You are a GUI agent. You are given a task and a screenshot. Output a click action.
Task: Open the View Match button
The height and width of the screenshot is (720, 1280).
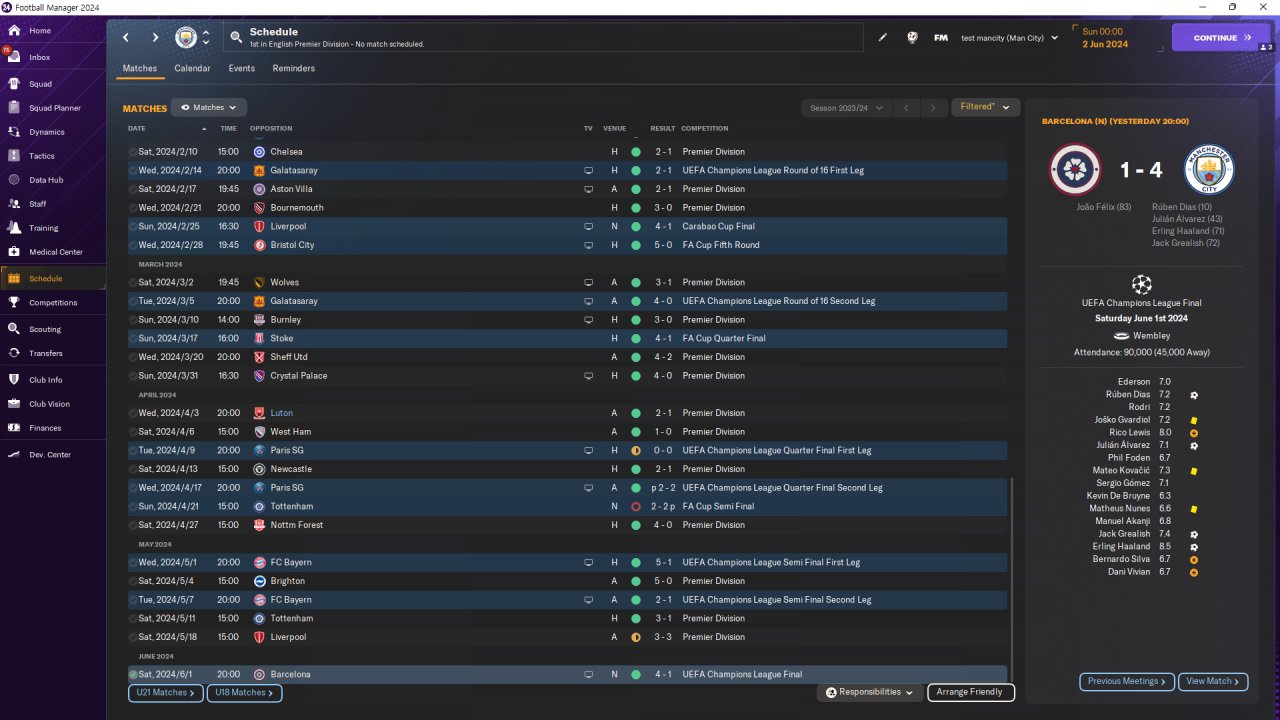(1213, 682)
